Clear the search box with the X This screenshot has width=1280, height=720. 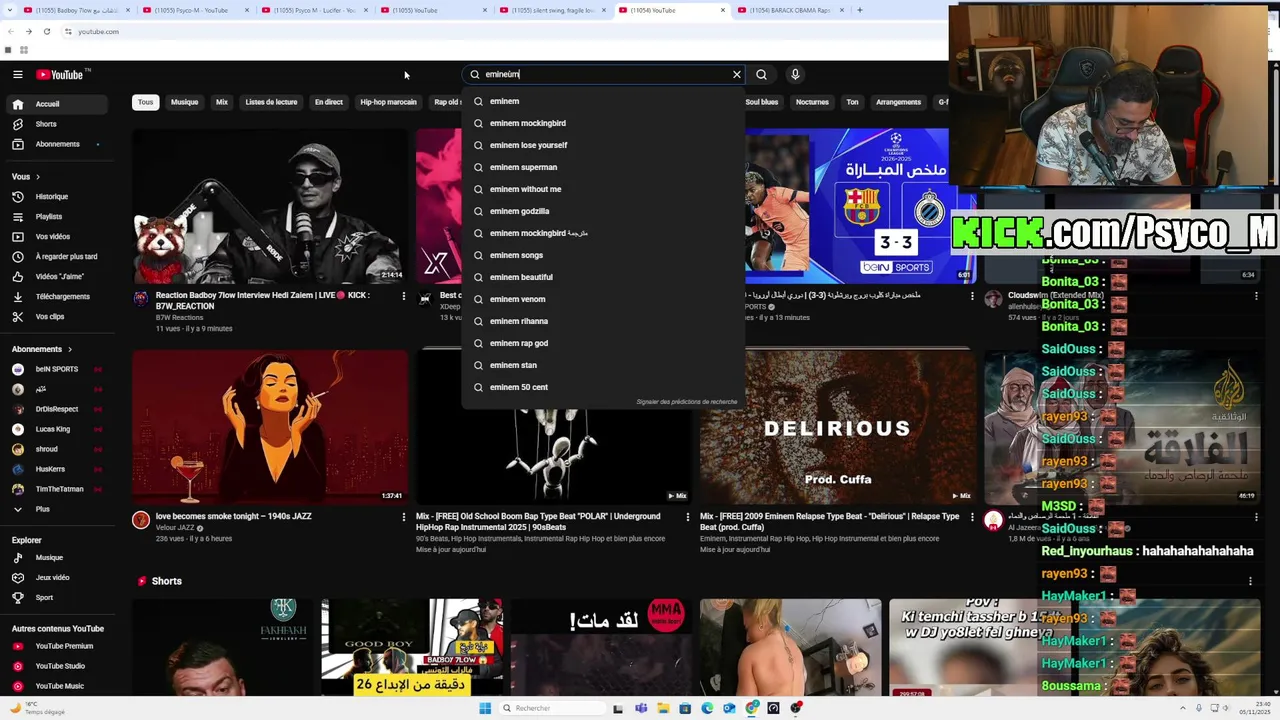(x=737, y=74)
